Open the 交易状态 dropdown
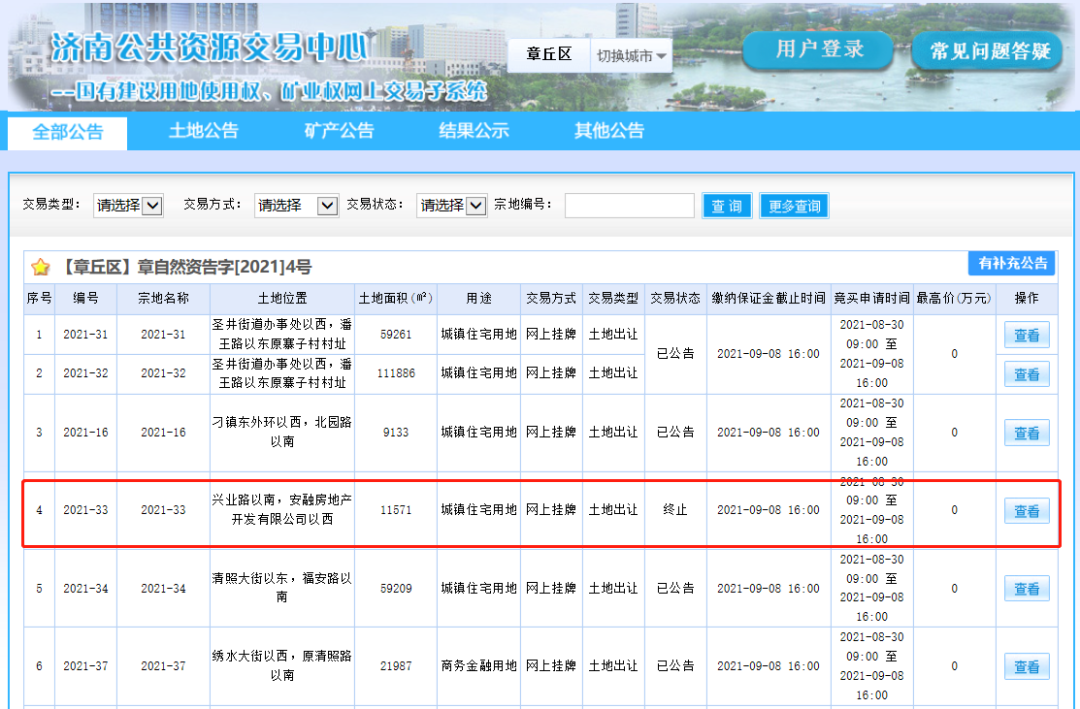The height and width of the screenshot is (709, 1080). [x=452, y=205]
